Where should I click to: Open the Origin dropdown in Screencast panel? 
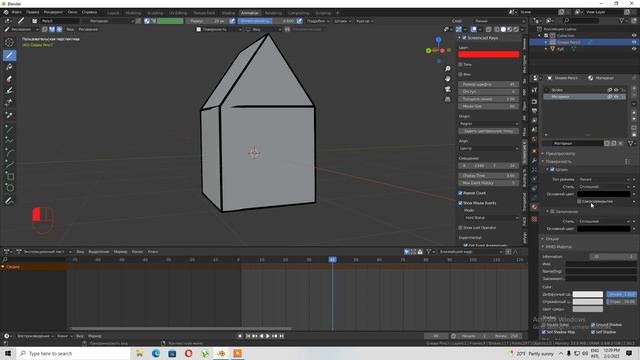[489, 124]
